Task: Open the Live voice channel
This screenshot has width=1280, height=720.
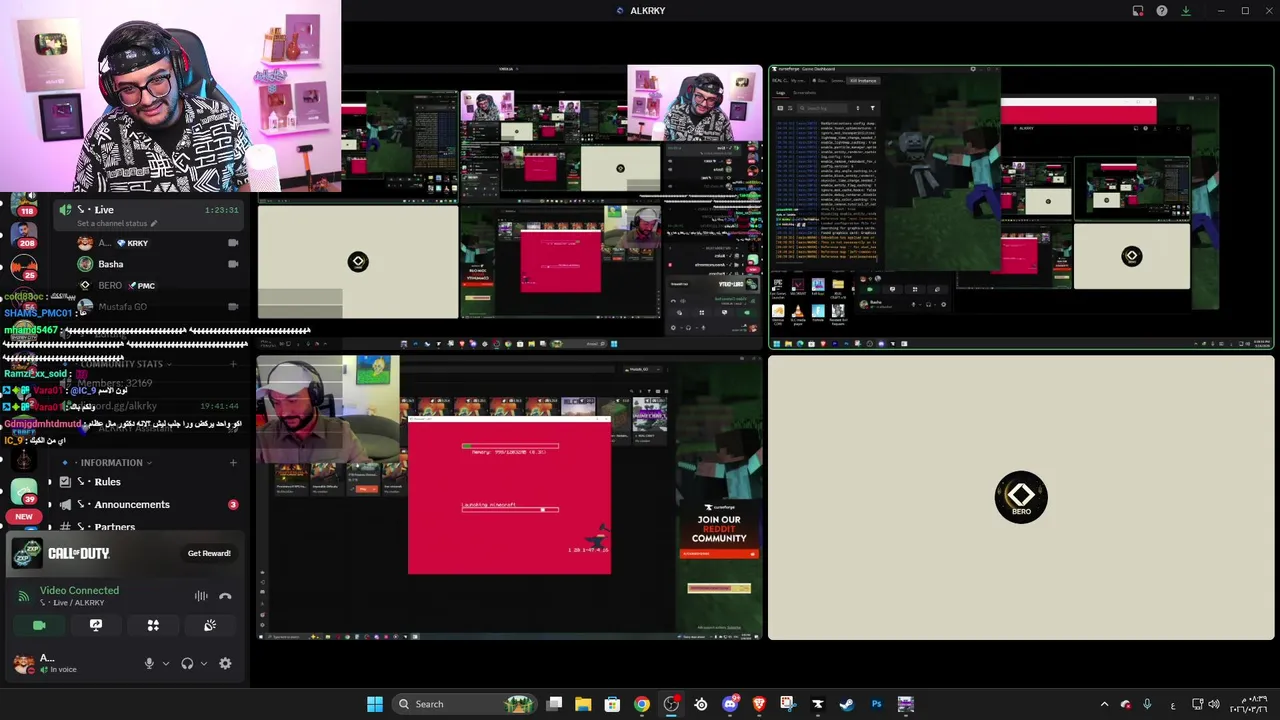Action: (150, 210)
